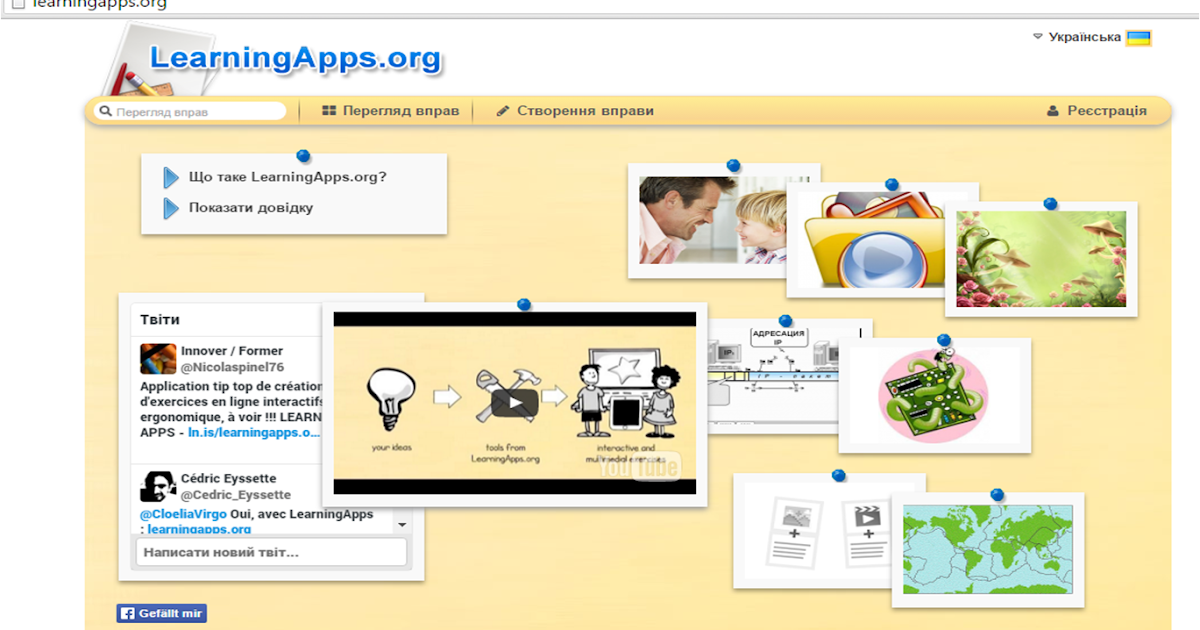Open Показати довідку link
The height and width of the screenshot is (630, 1200).
click(251, 208)
